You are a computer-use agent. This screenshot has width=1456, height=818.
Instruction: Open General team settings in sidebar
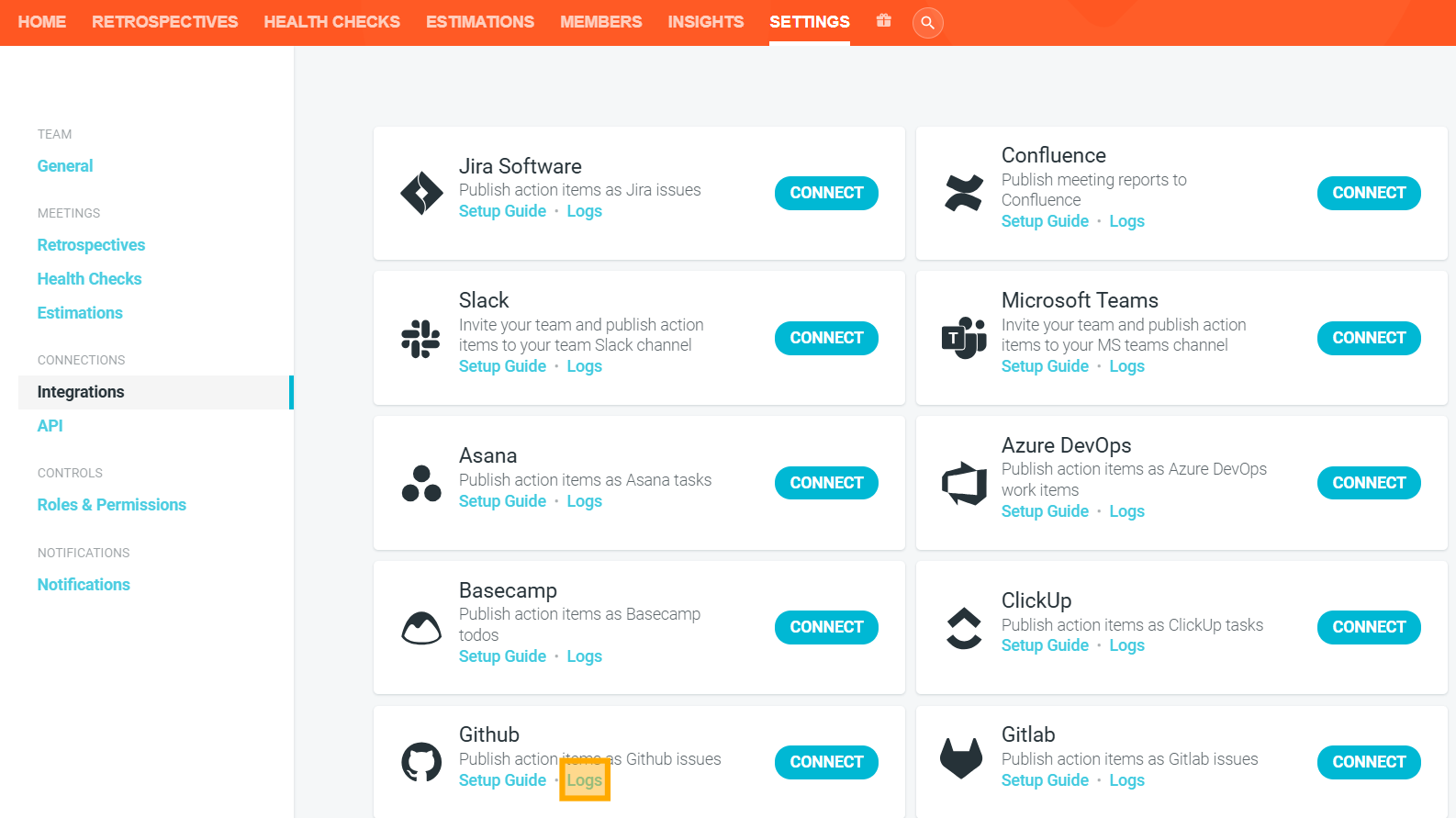click(65, 166)
